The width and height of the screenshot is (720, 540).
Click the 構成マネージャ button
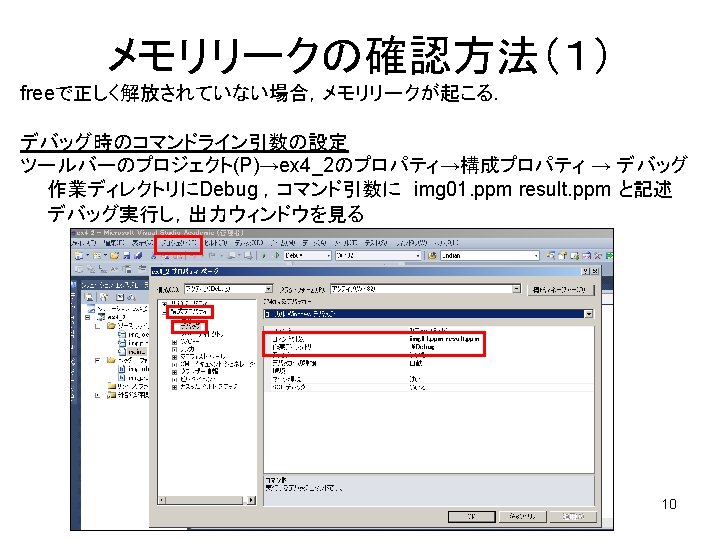pyautogui.click(x=560, y=290)
